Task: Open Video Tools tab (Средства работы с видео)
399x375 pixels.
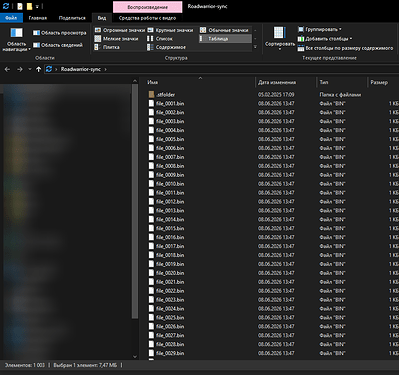Action: 147,18
